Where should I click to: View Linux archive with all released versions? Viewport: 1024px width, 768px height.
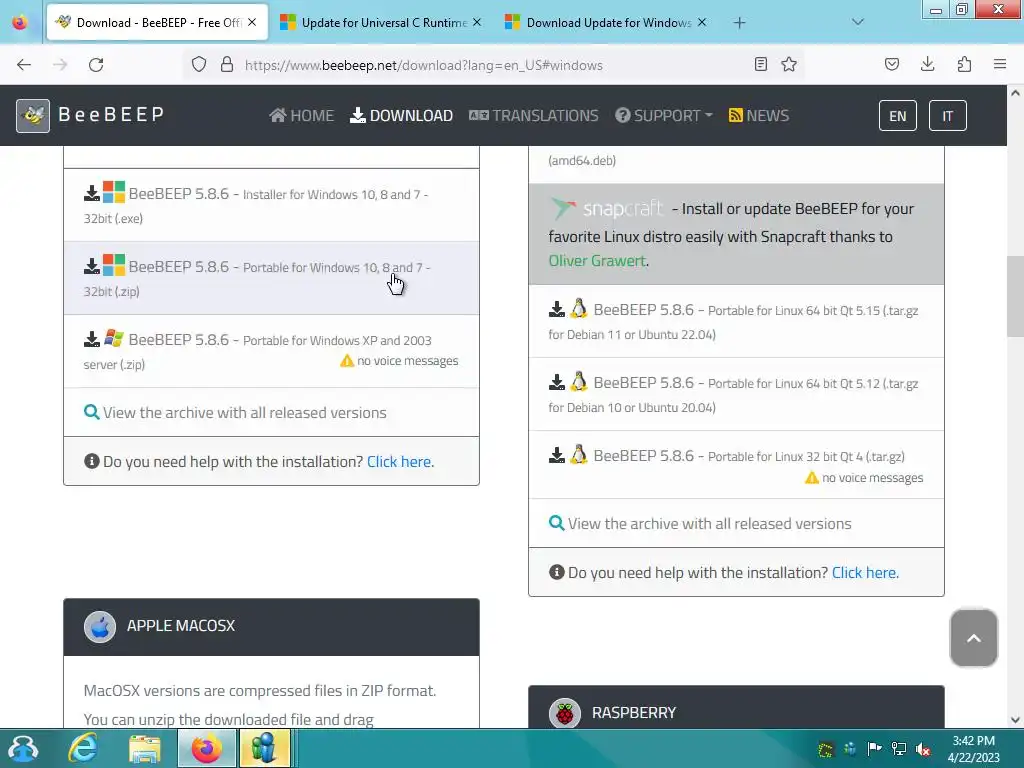709,524
